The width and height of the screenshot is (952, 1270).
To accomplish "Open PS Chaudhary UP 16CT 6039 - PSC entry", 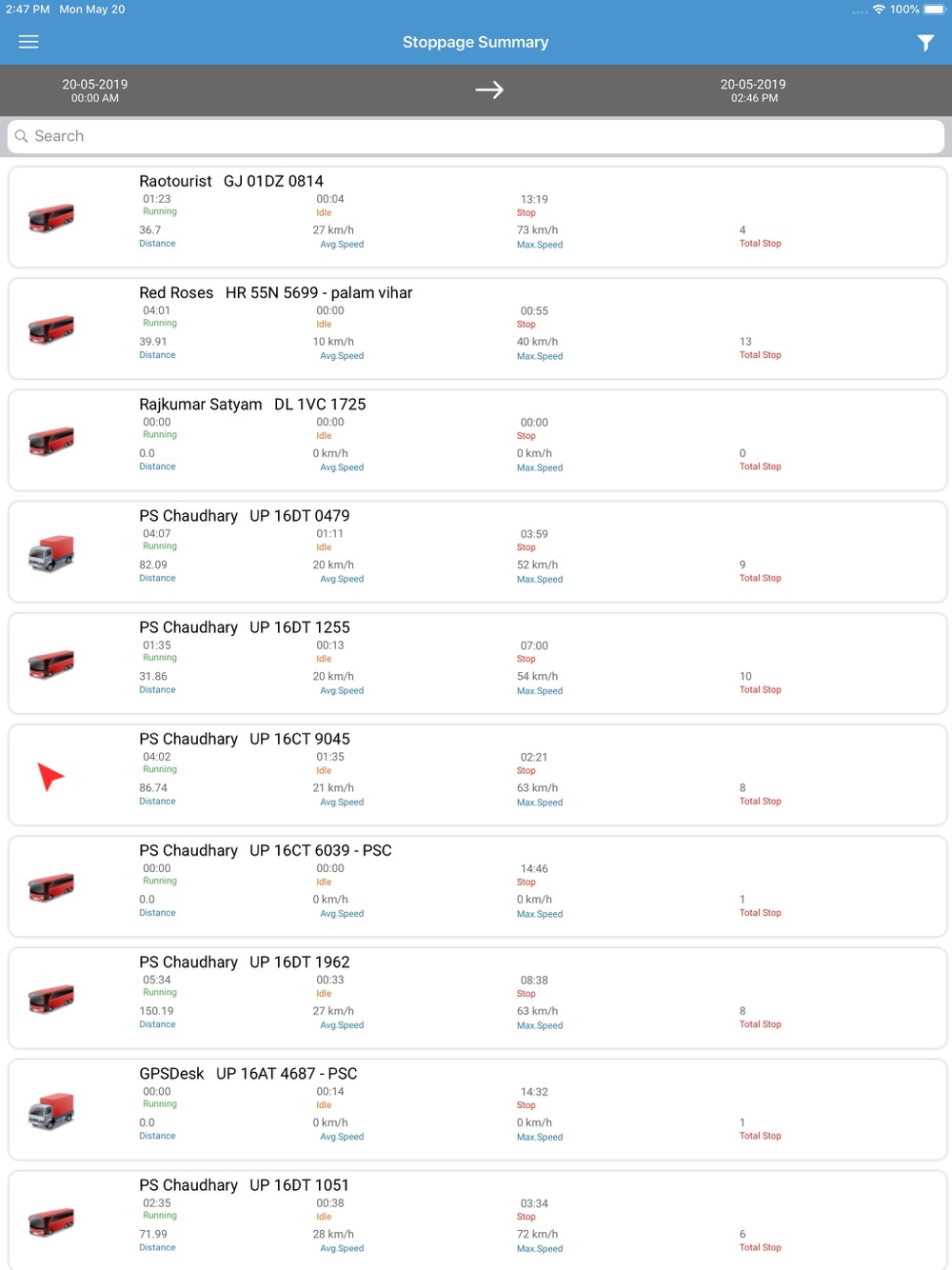I will [x=477, y=885].
